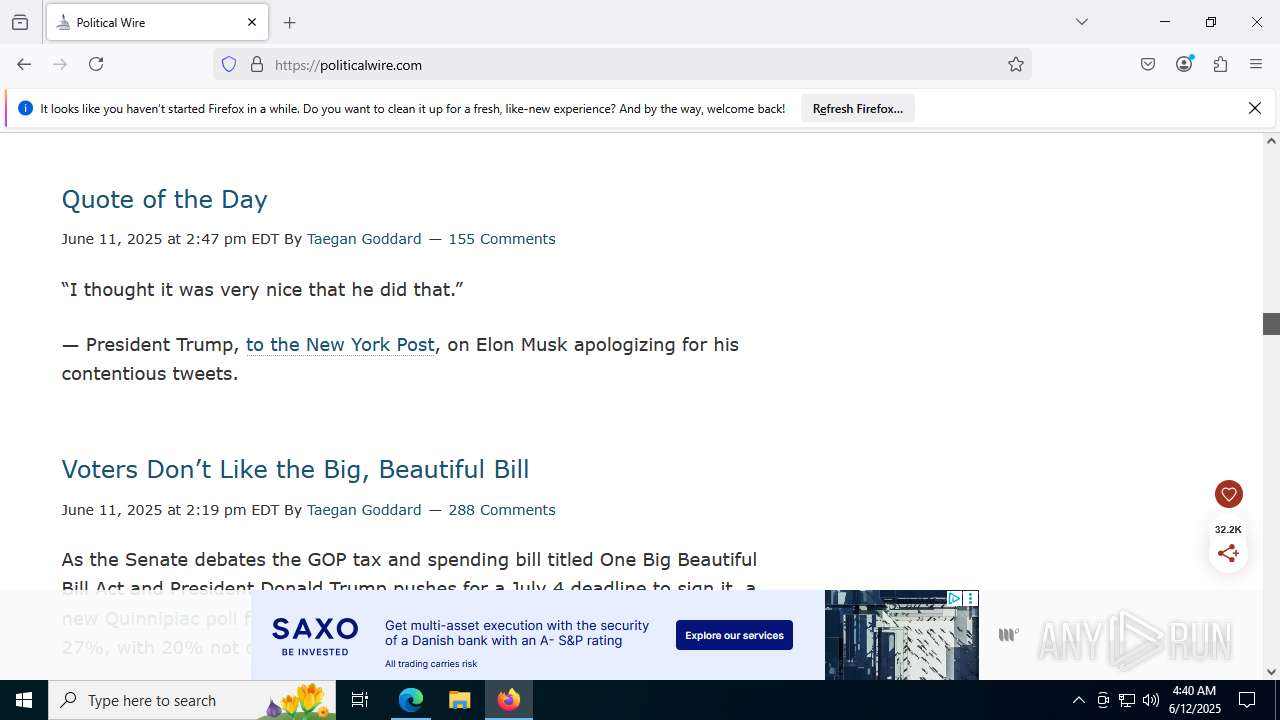Dismiss the Firefox notification bar
The width and height of the screenshot is (1280, 720).
(1255, 108)
